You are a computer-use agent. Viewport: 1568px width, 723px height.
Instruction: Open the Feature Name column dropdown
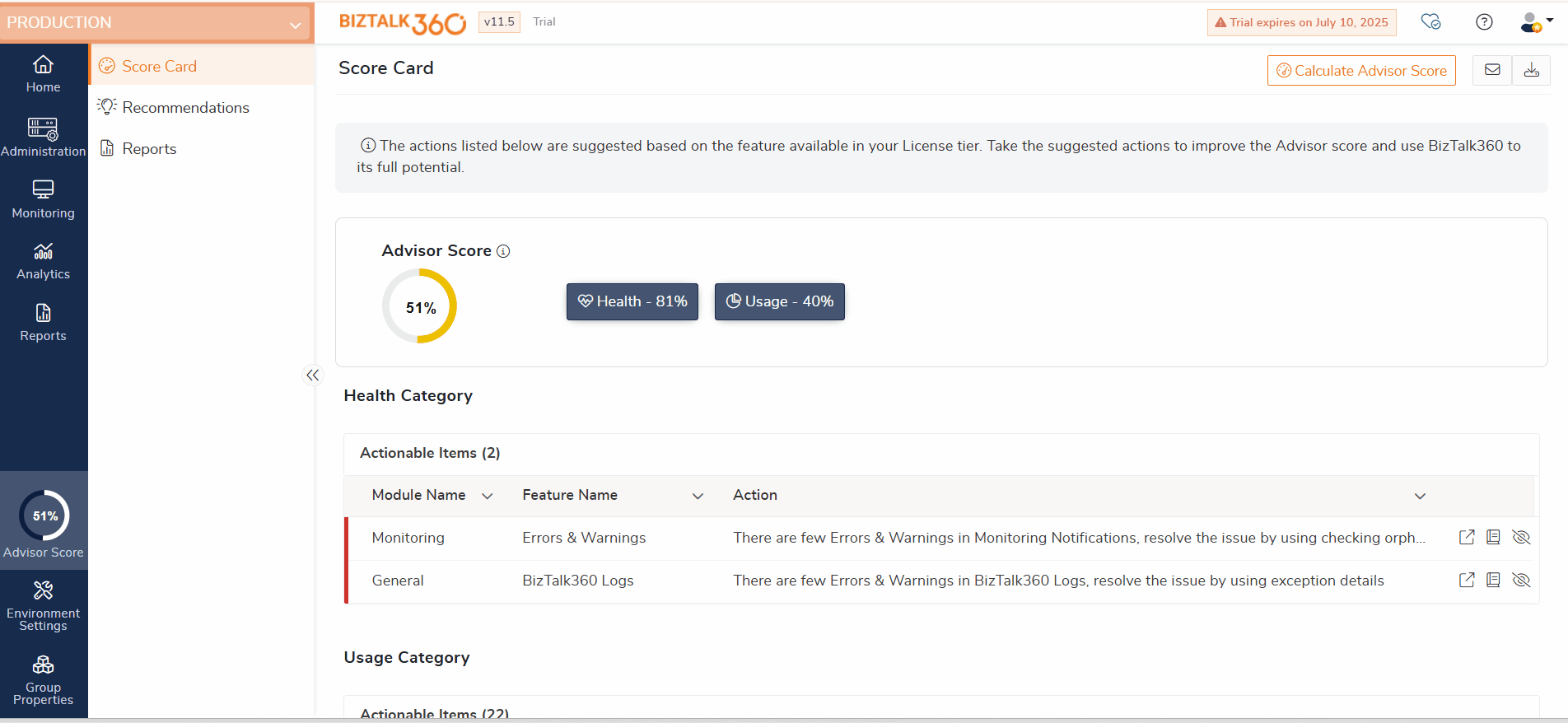[x=698, y=496]
